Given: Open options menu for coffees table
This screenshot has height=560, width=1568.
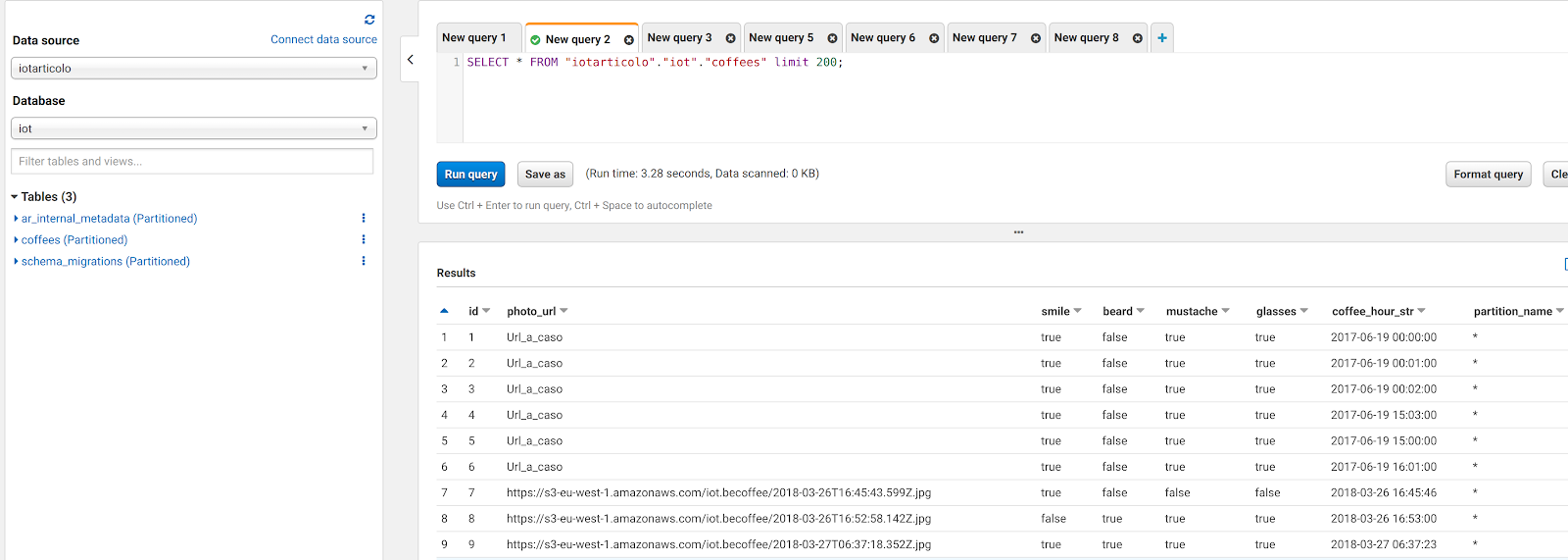Looking at the screenshot, I should pyautogui.click(x=364, y=239).
